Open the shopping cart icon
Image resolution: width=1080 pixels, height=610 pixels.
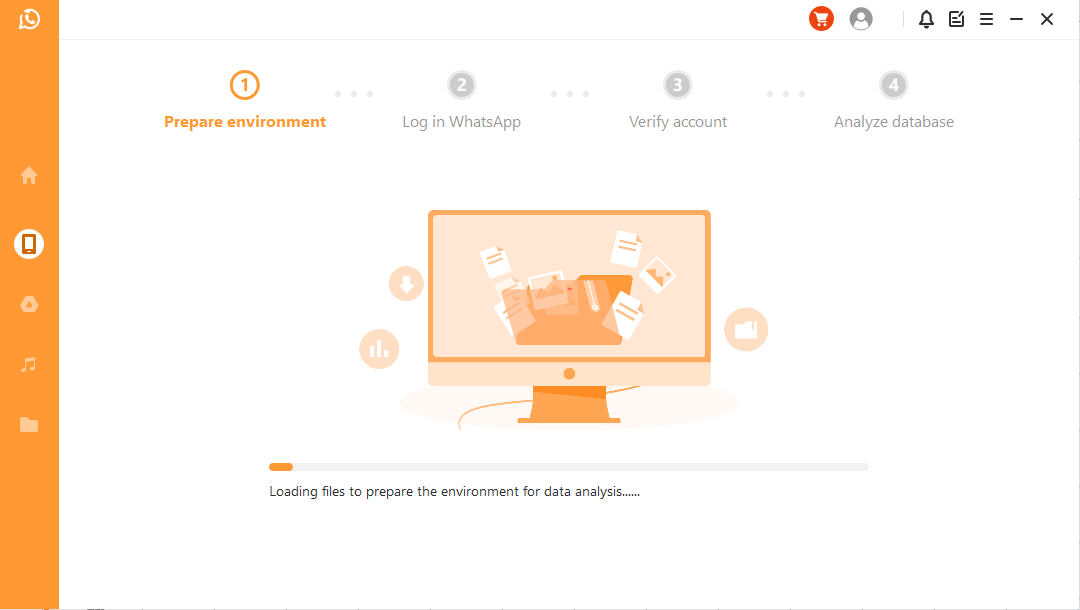coord(821,19)
